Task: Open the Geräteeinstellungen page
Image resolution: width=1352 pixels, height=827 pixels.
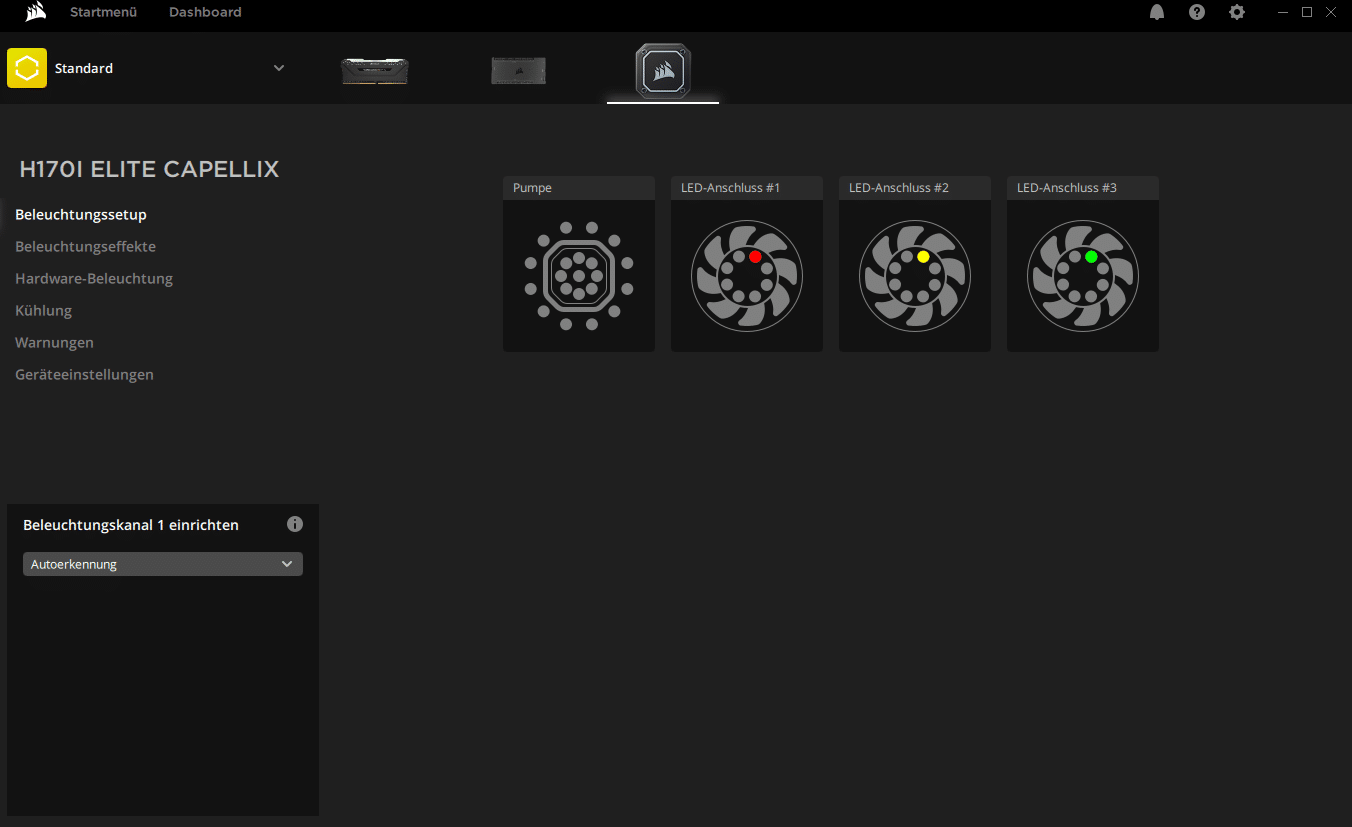Action: tap(84, 374)
